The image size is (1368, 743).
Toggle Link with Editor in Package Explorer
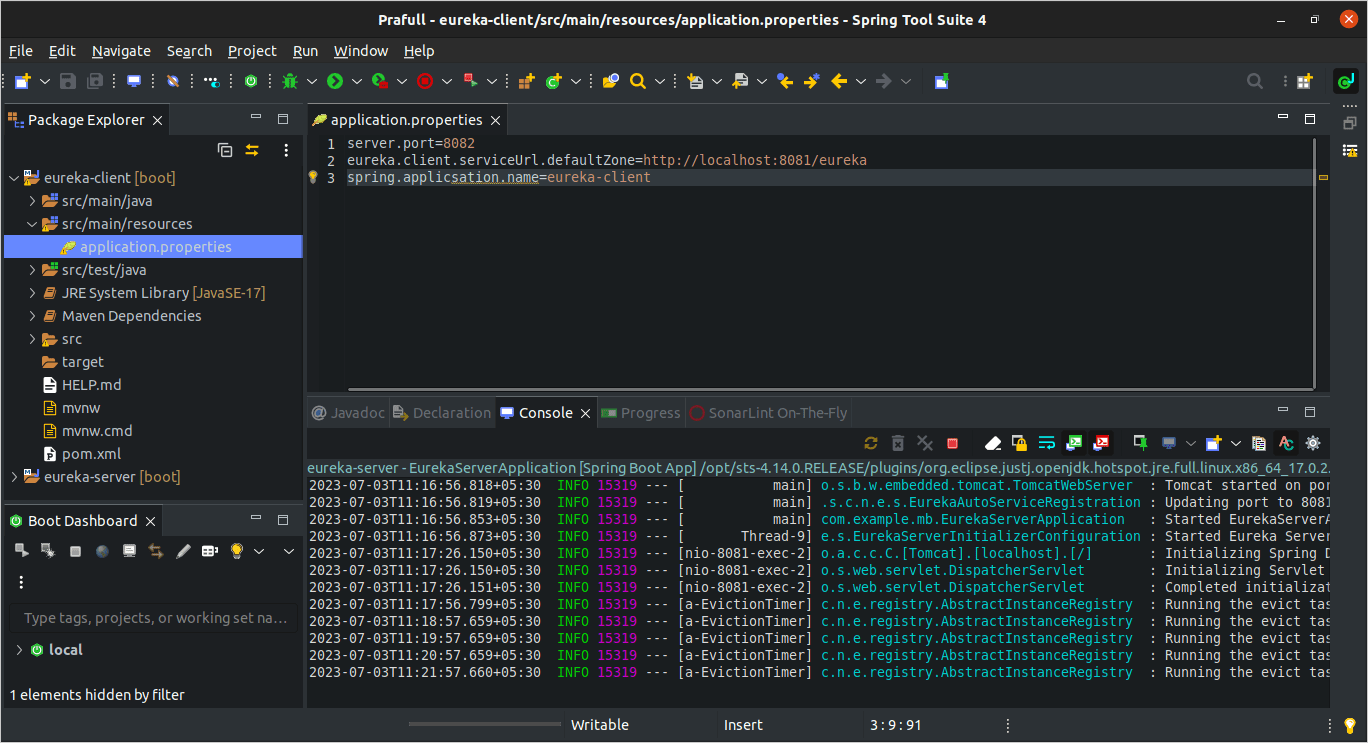point(252,150)
